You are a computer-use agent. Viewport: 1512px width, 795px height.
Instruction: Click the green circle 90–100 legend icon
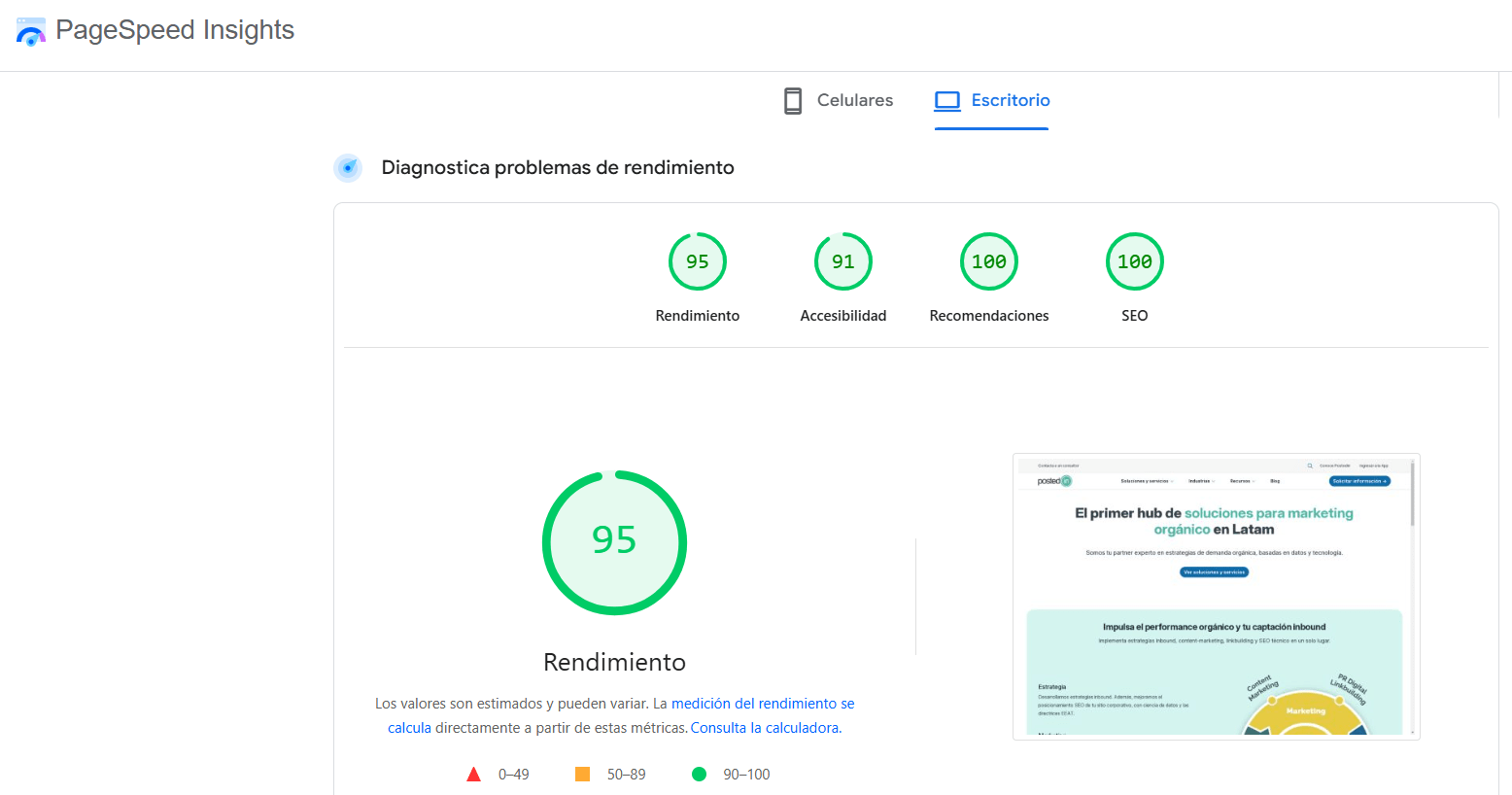[x=699, y=775]
